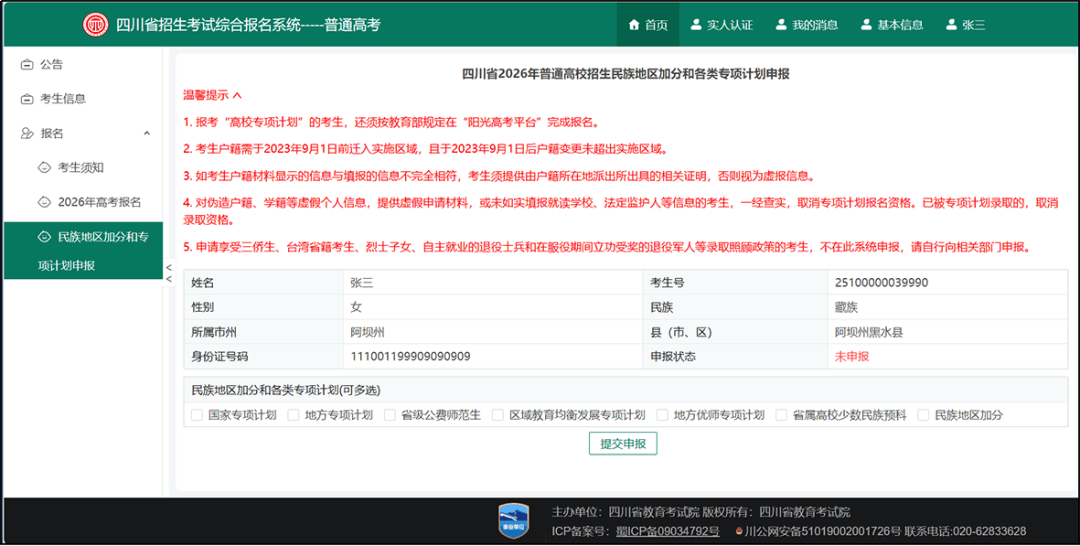The height and width of the screenshot is (546, 1080).
Task: Click tip 3 about 派出所出具的相关证明
Action: (499, 176)
